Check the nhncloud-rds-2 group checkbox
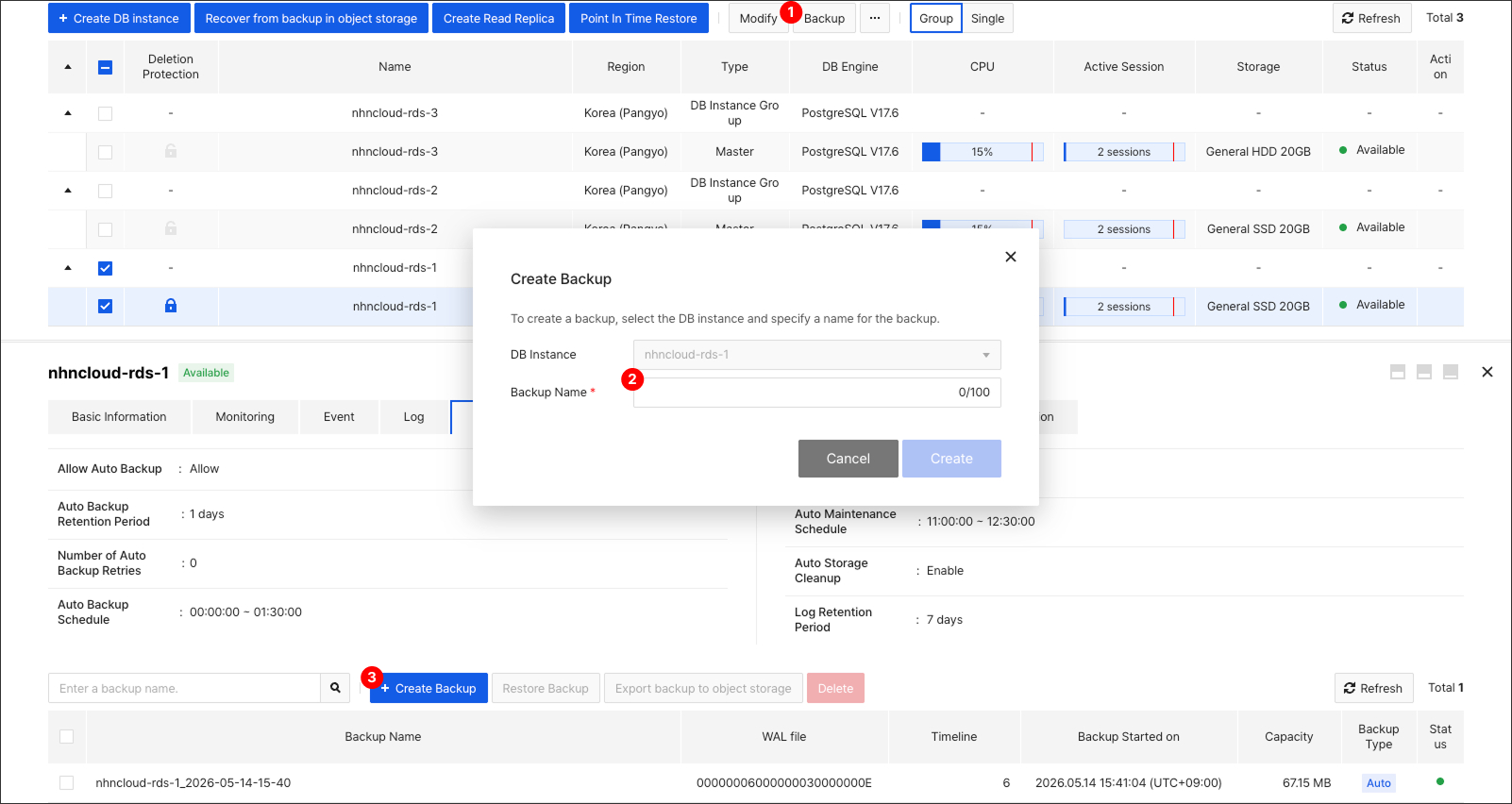1512x804 pixels. [x=105, y=191]
